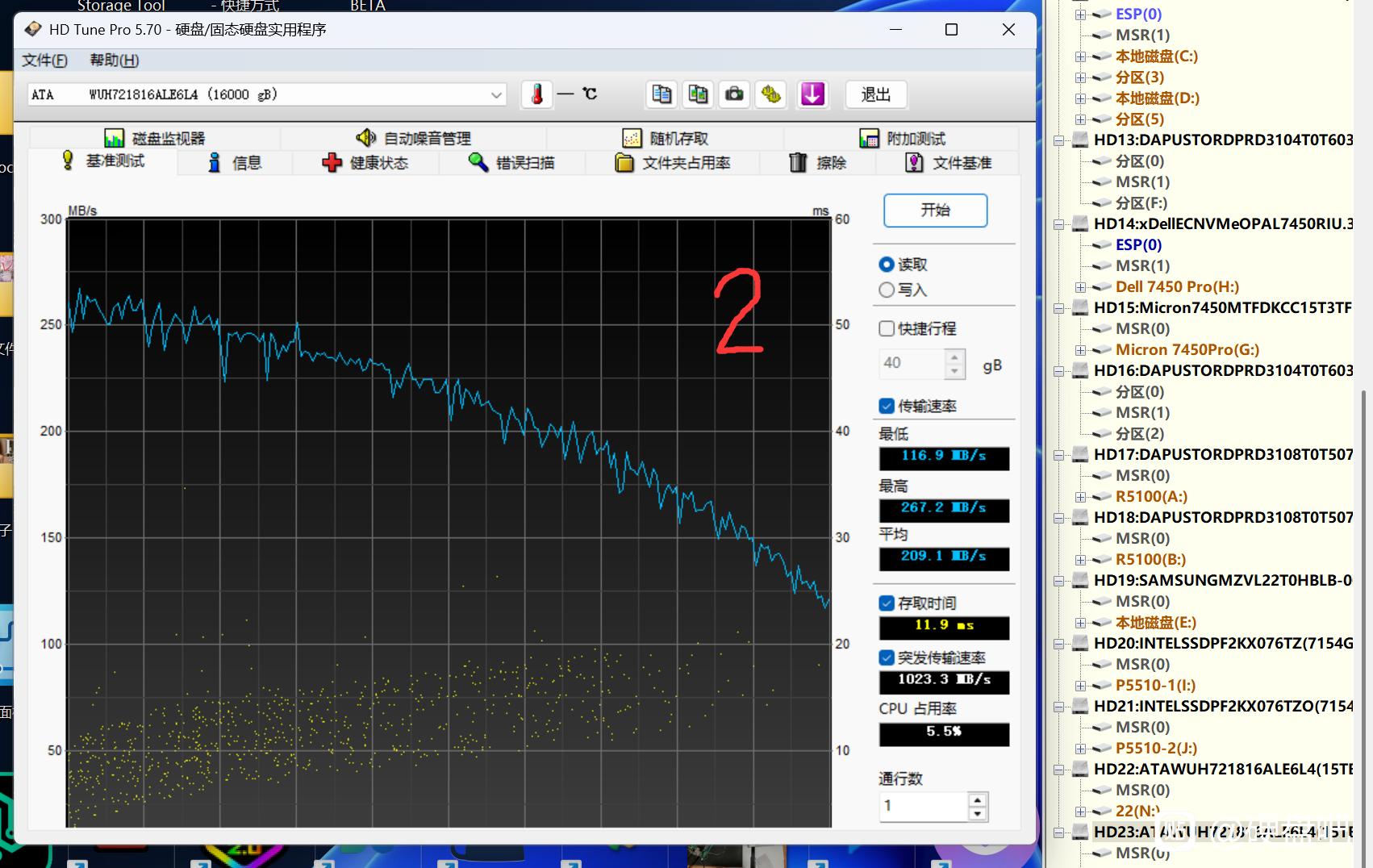Collapse the HD19 SAMSUNG tree node
Image resolution: width=1373 pixels, height=868 pixels.
[x=1058, y=580]
